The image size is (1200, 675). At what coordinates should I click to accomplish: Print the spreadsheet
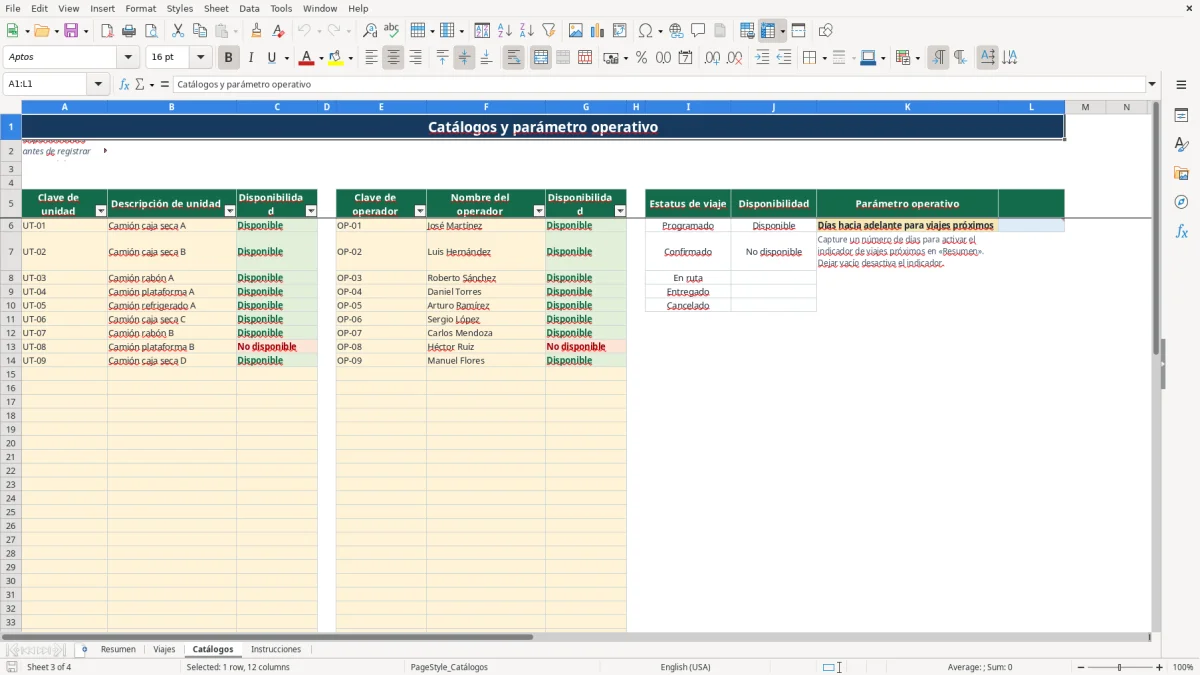[x=129, y=31]
